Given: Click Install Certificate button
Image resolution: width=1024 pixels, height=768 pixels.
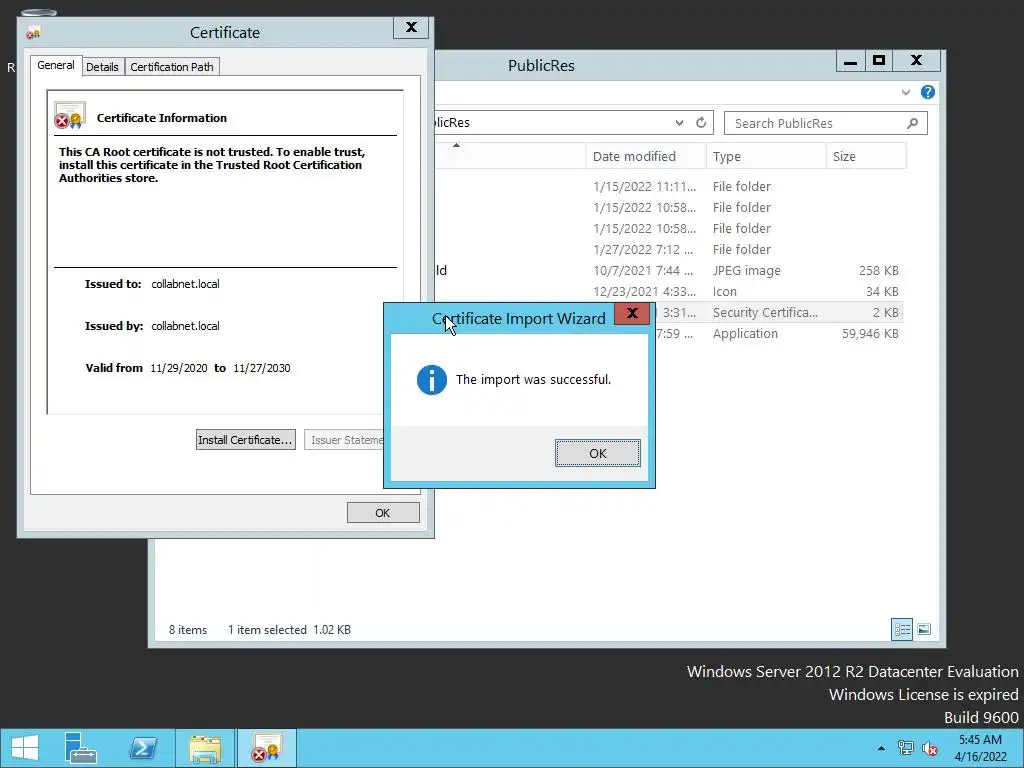Looking at the screenshot, I should [246, 440].
